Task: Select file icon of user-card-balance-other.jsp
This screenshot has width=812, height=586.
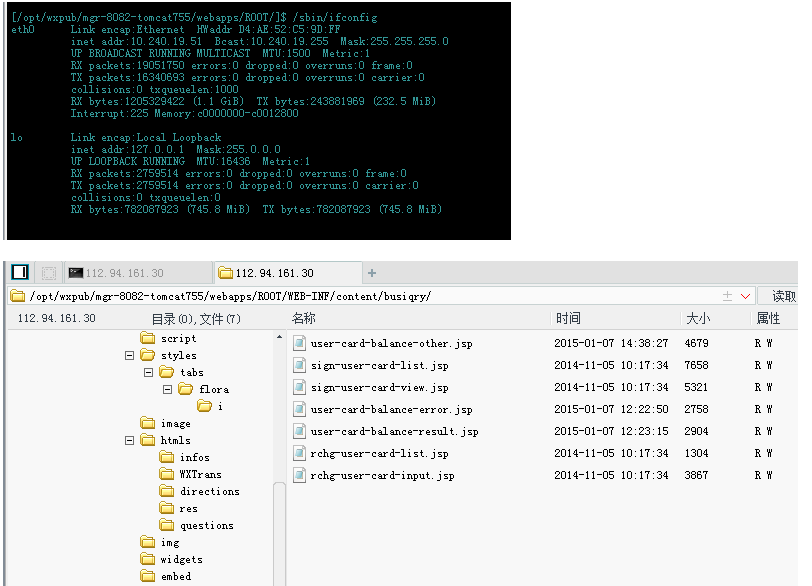Action: pyautogui.click(x=299, y=343)
